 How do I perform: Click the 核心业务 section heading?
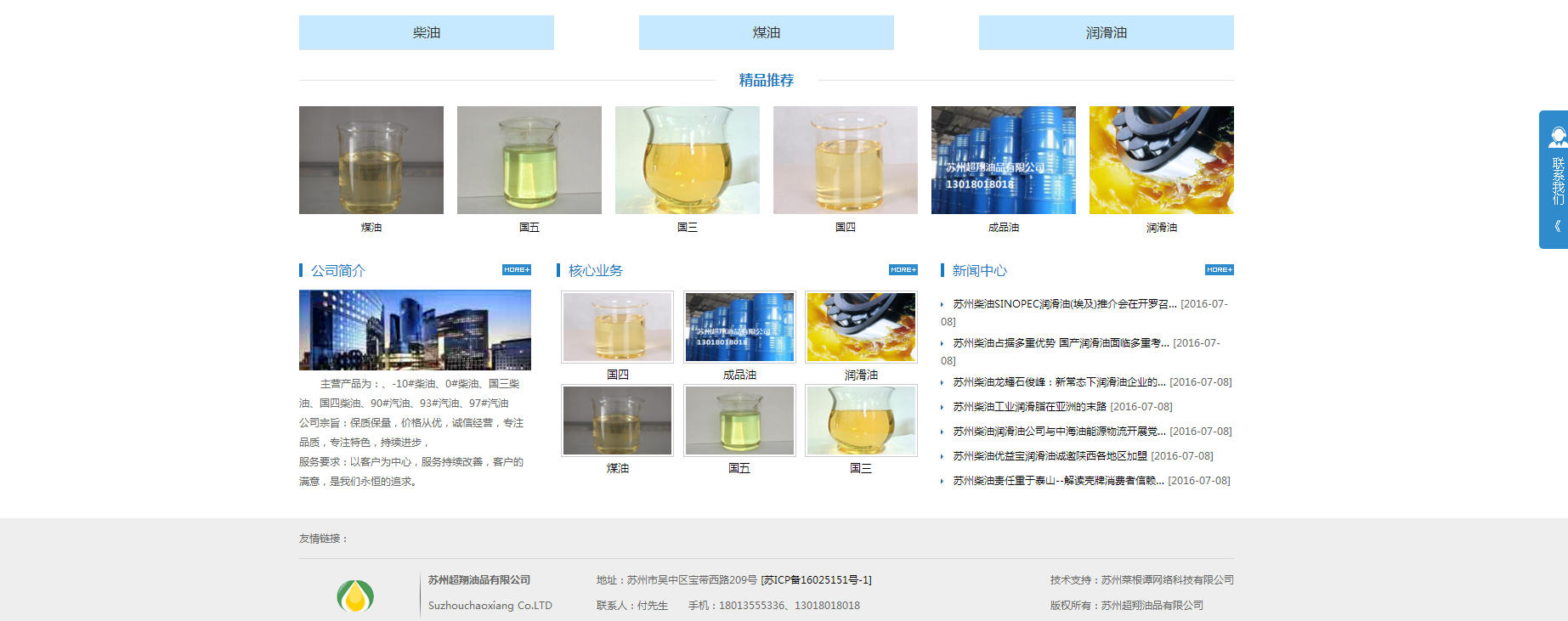[595, 270]
